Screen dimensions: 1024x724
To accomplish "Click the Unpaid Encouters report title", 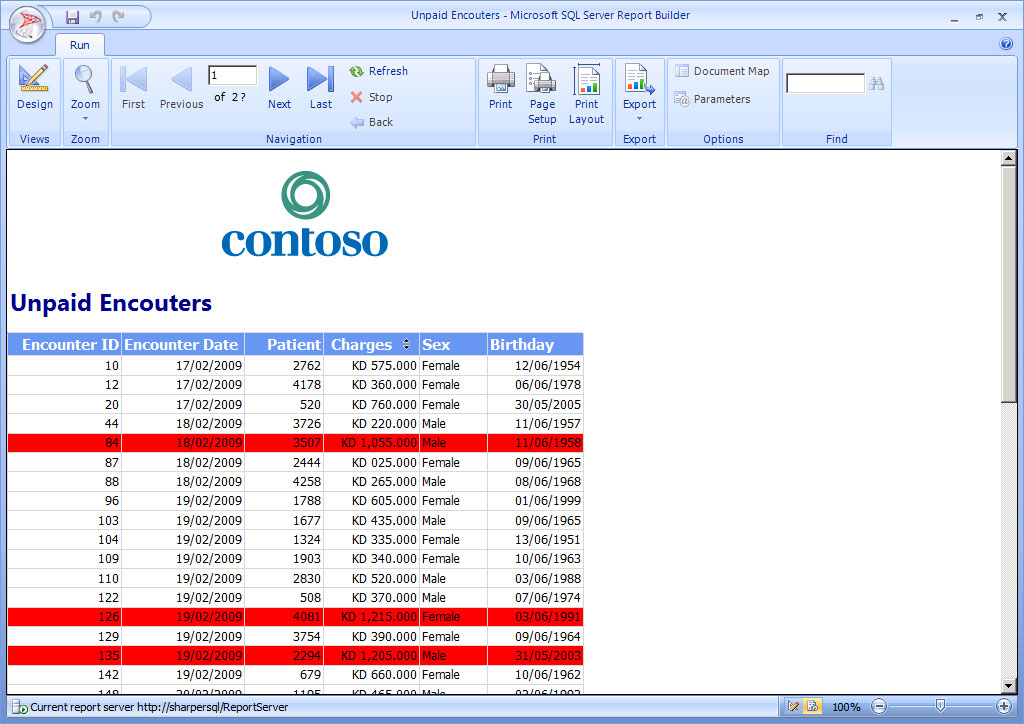I will point(111,303).
